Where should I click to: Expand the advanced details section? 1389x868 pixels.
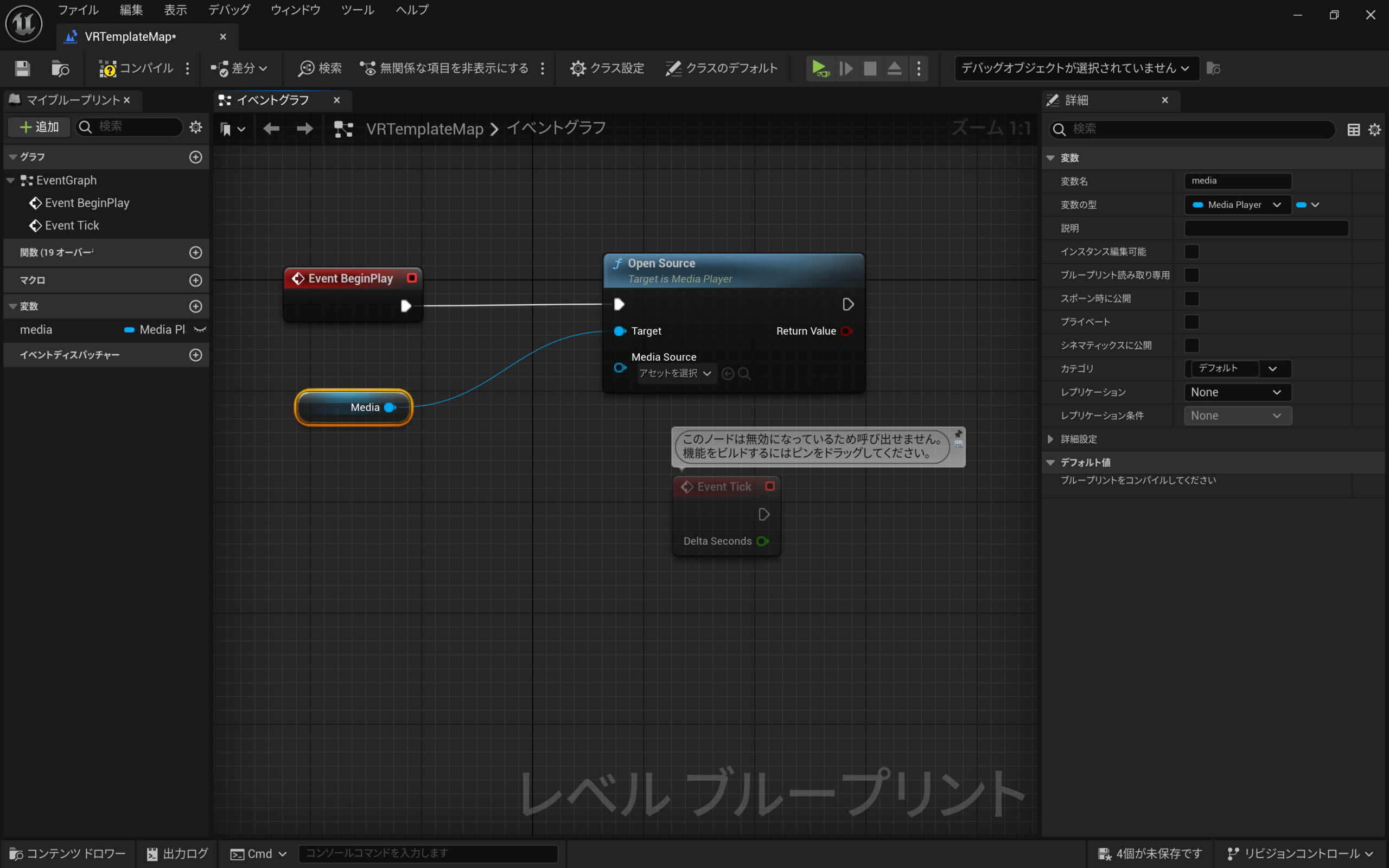coord(1050,439)
